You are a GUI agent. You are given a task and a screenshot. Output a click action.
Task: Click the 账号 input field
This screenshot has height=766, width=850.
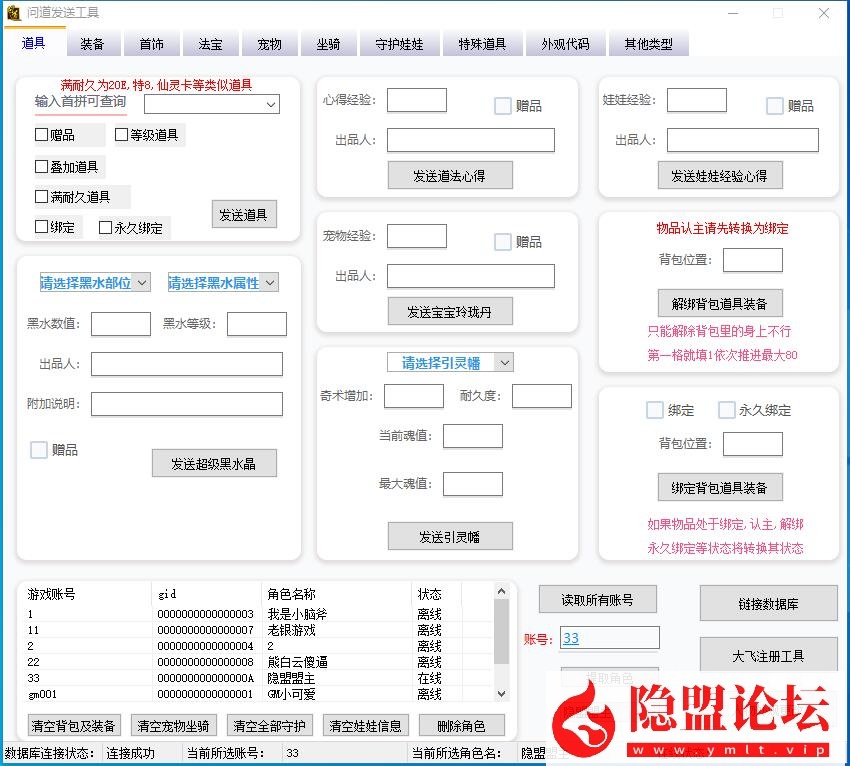pos(609,638)
